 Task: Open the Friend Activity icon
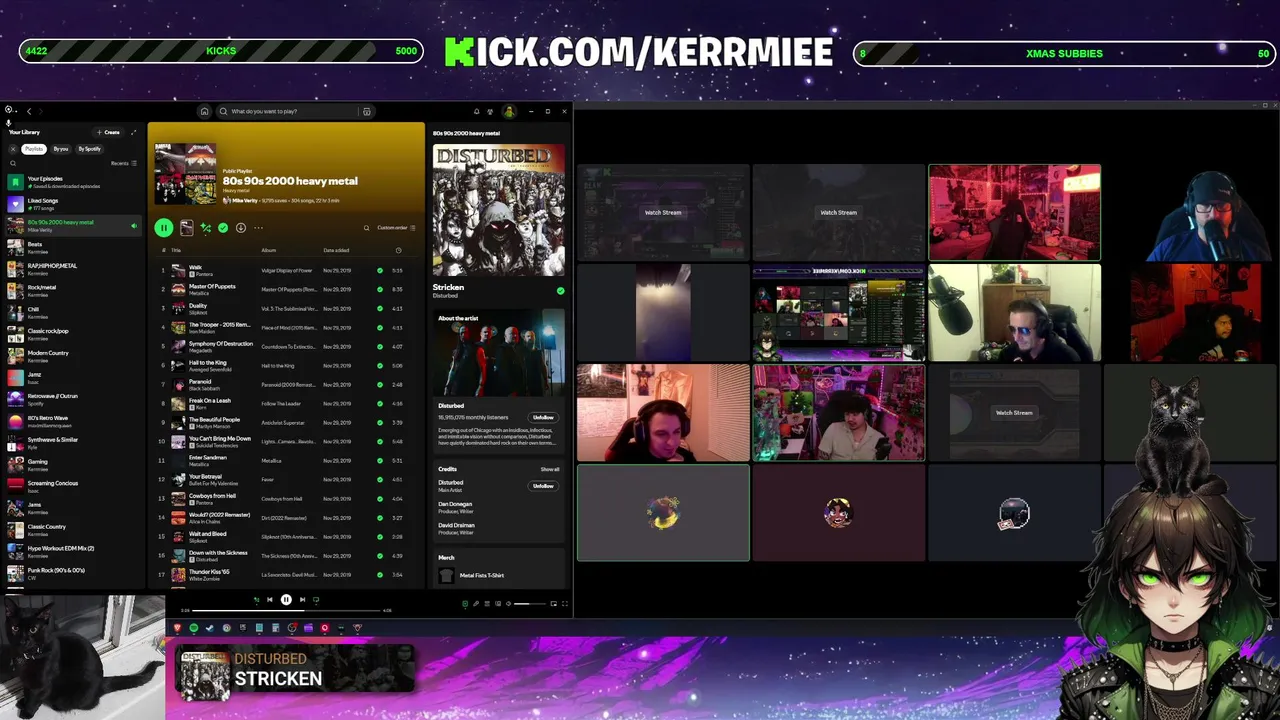[491, 112]
